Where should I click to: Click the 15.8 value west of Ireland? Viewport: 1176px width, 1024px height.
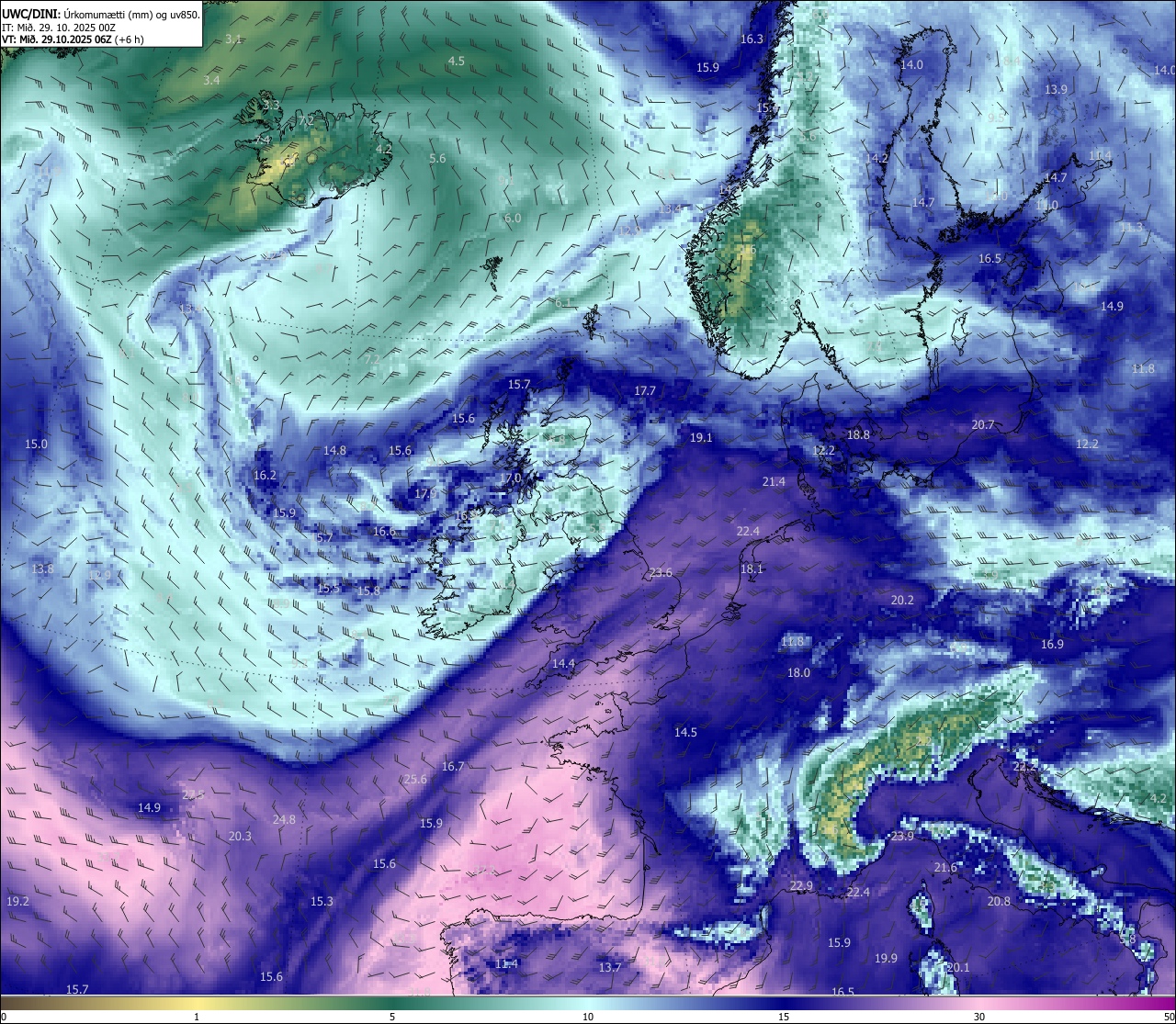tap(368, 591)
